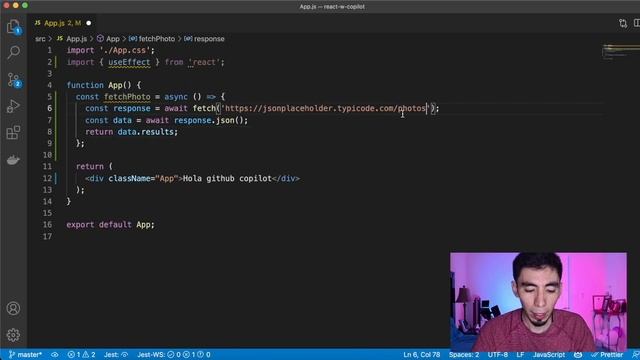Click line number 17 in gutter
The height and width of the screenshot is (360, 640).
coord(47,236)
